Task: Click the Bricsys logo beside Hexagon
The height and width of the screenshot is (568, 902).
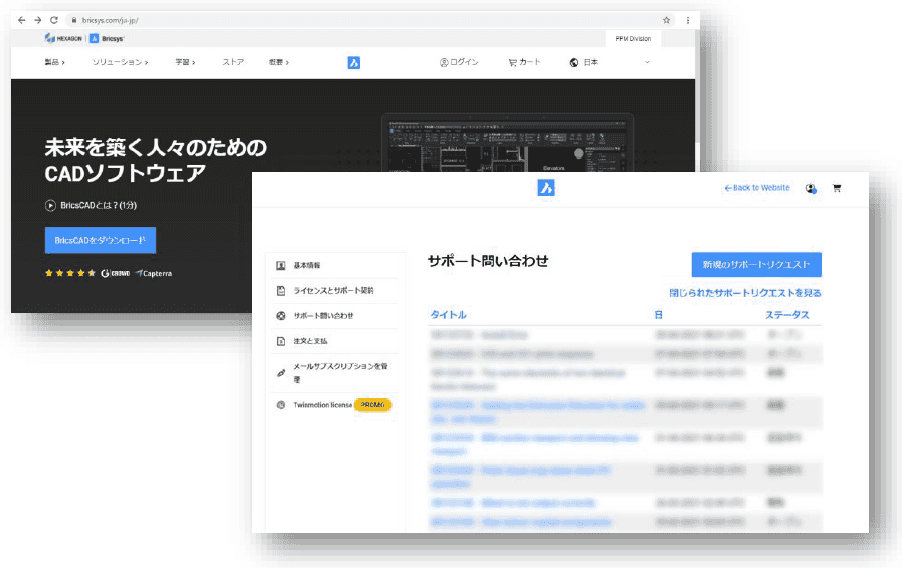Action: (108, 39)
